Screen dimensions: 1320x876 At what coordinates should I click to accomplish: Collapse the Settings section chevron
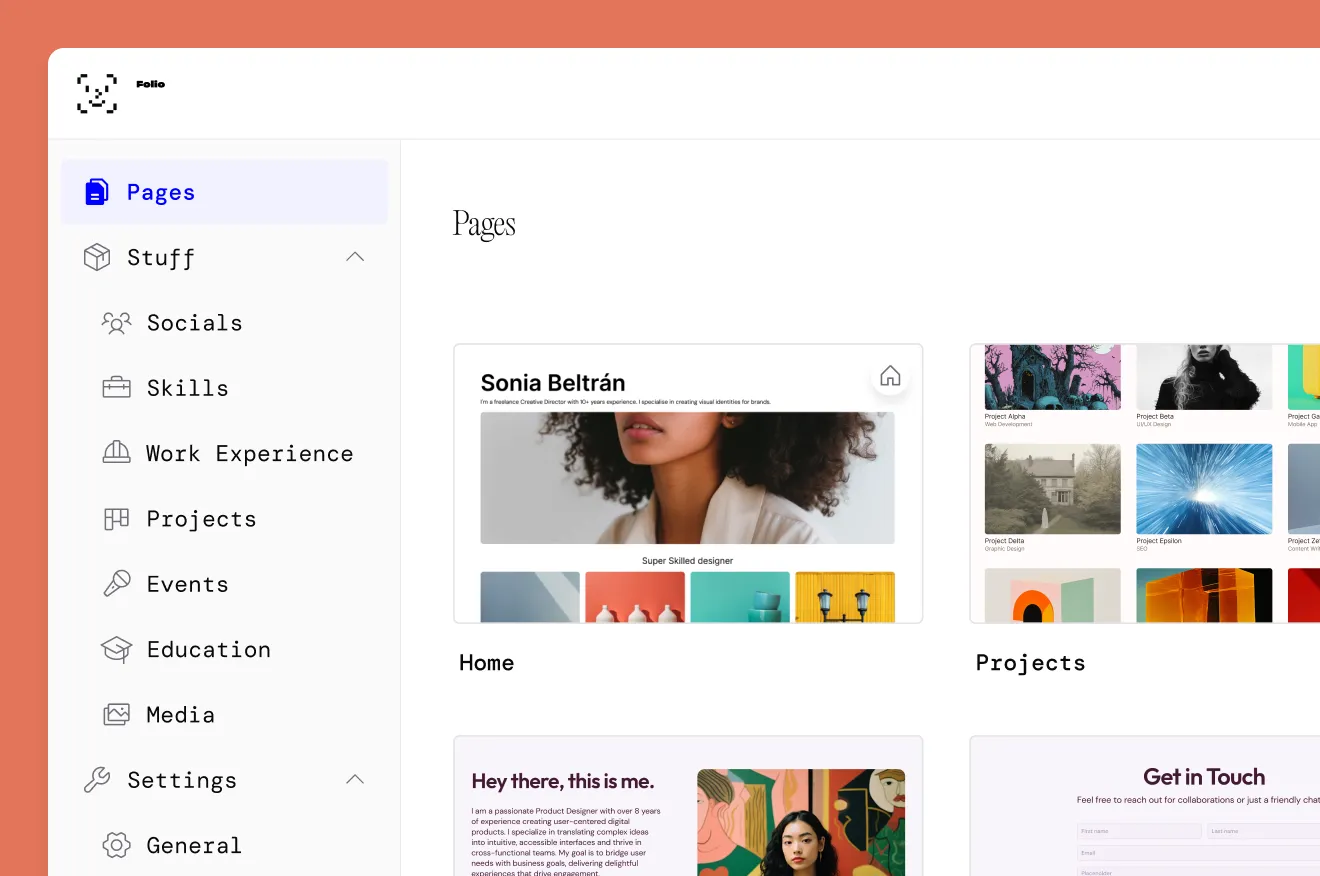click(355, 779)
